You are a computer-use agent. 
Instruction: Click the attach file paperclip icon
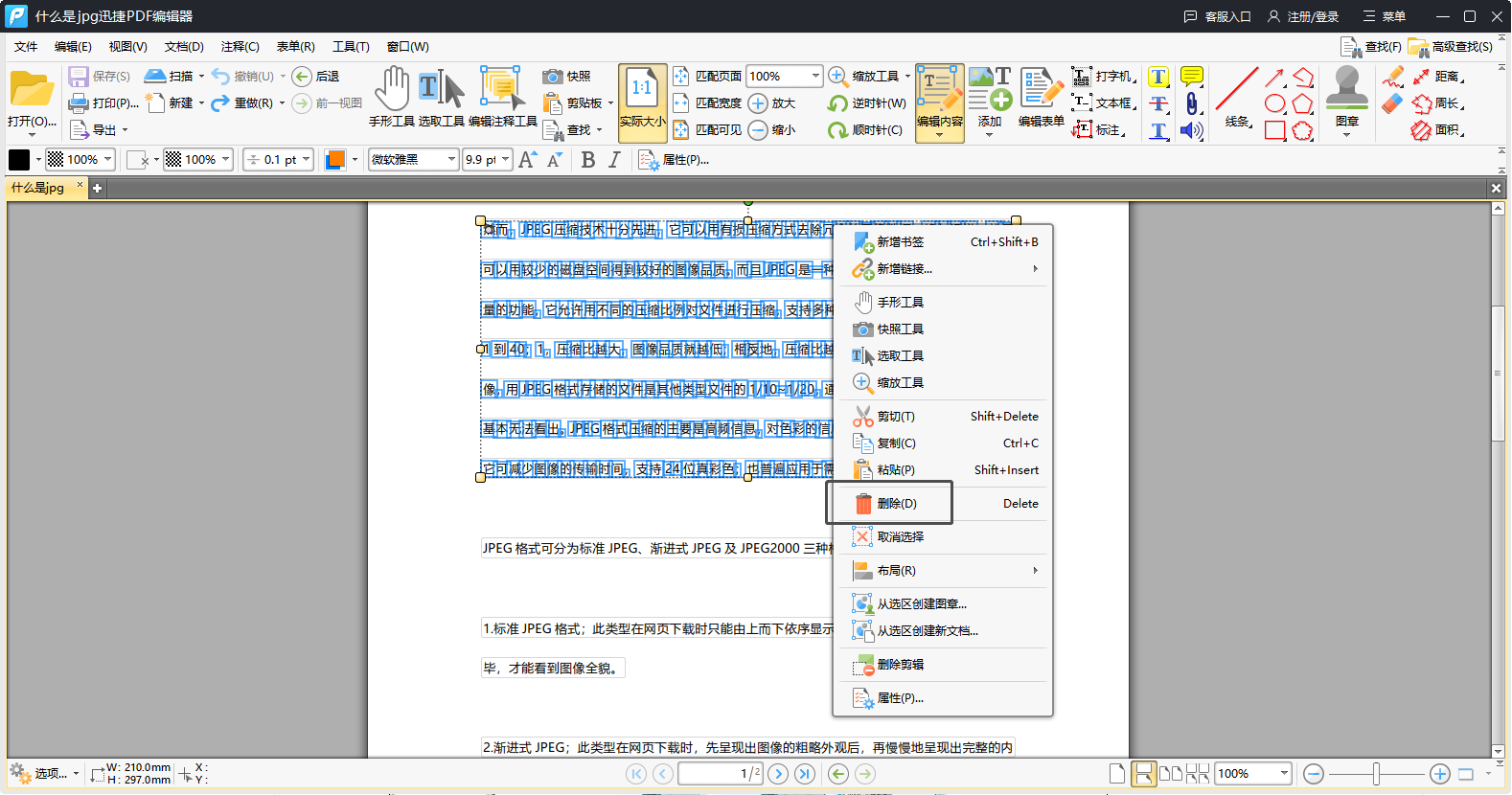(x=1191, y=102)
